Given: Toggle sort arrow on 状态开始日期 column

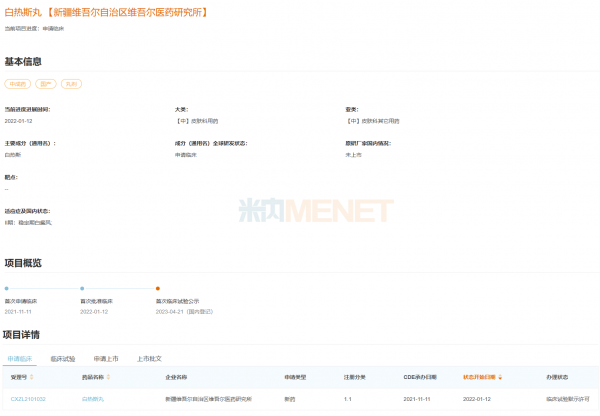Looking at the screenshot, I should click(x=501, y=378).
